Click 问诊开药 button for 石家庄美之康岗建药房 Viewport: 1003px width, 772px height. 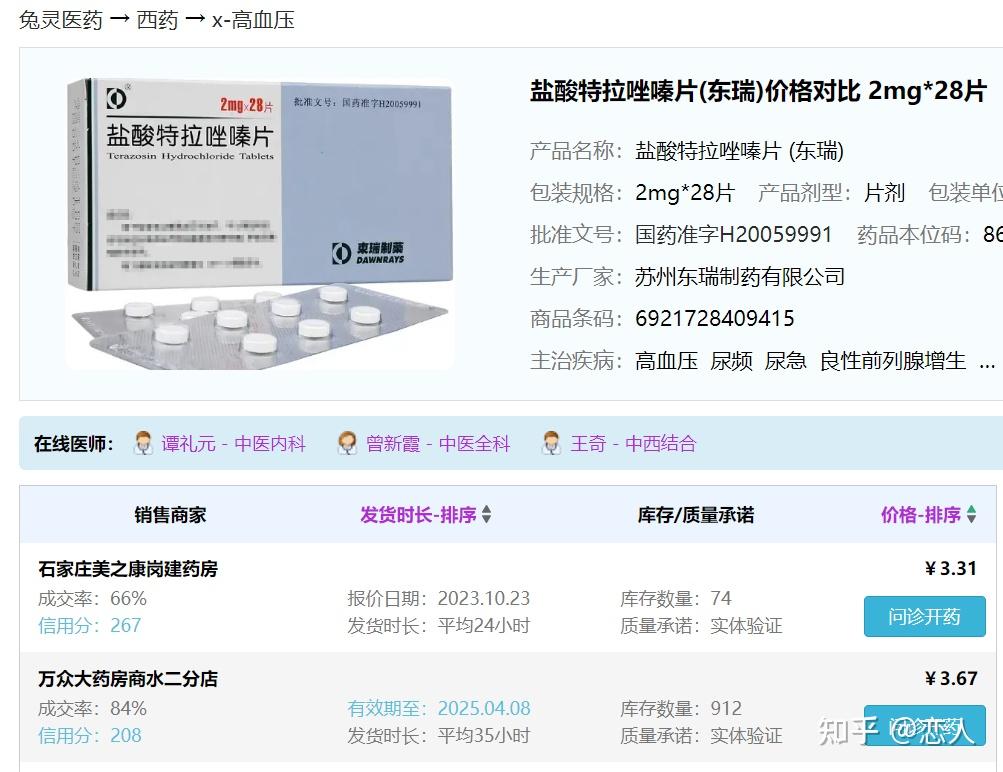click(924, 617)
